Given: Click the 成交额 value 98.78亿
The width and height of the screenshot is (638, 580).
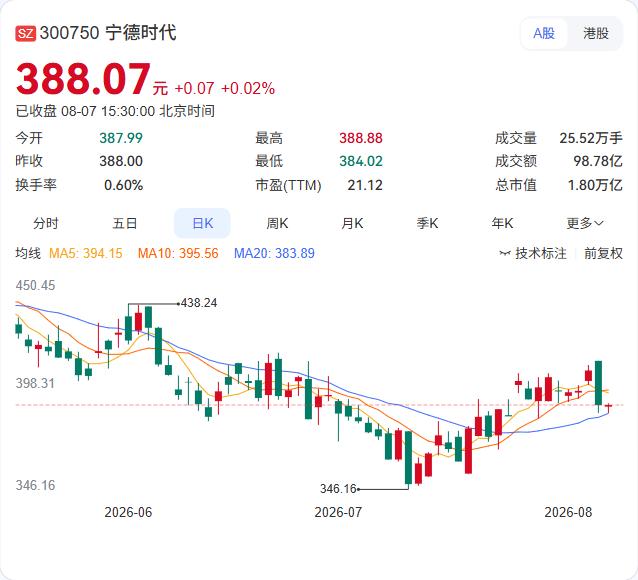Looking at the screenshot, I should [x=598, y=161].
